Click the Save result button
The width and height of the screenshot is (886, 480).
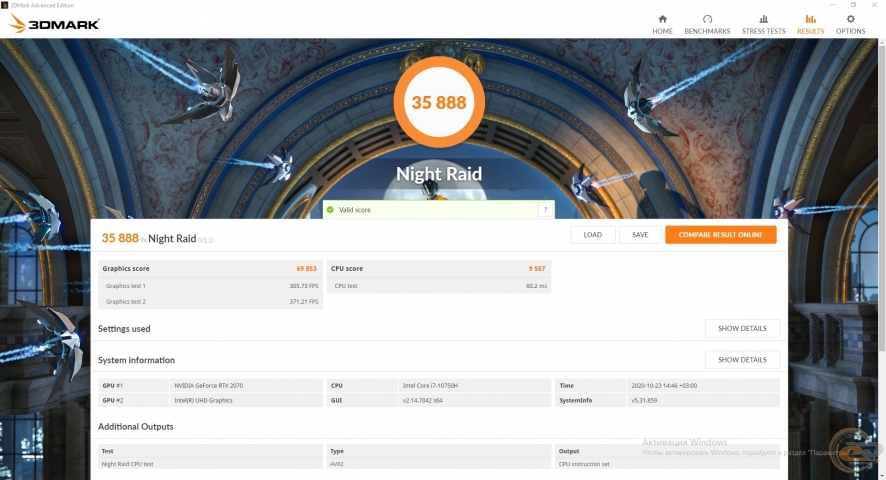pyautogui.click(x=640, y=235)
